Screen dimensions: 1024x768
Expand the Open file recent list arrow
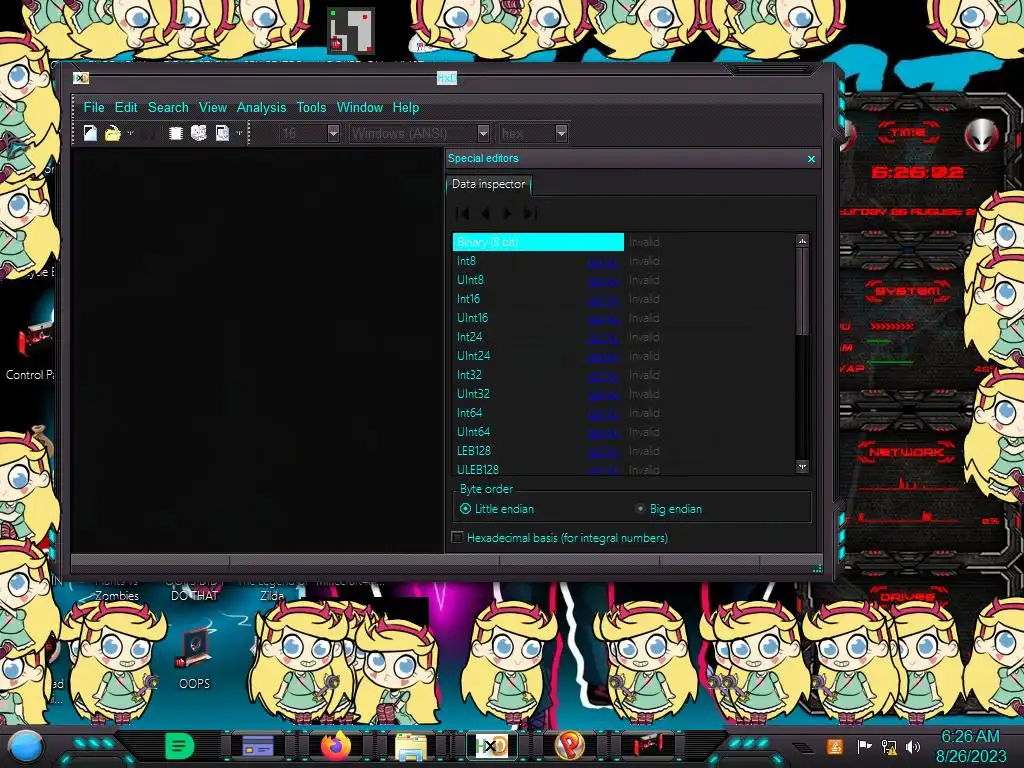(131, 133)
